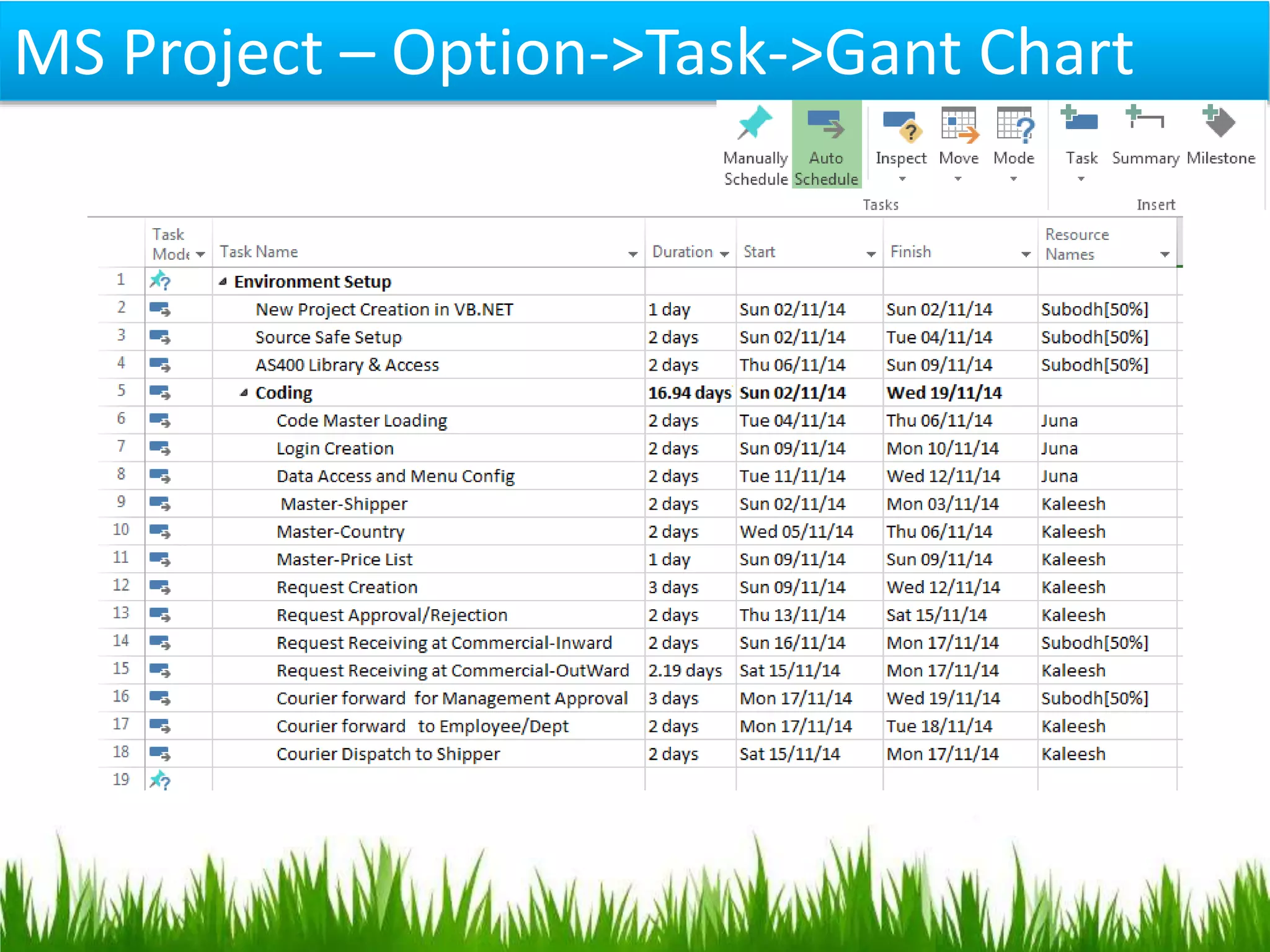Select row header number 12
The image size is (1270, 952).
pyautogui.click(x=121, y=585)
